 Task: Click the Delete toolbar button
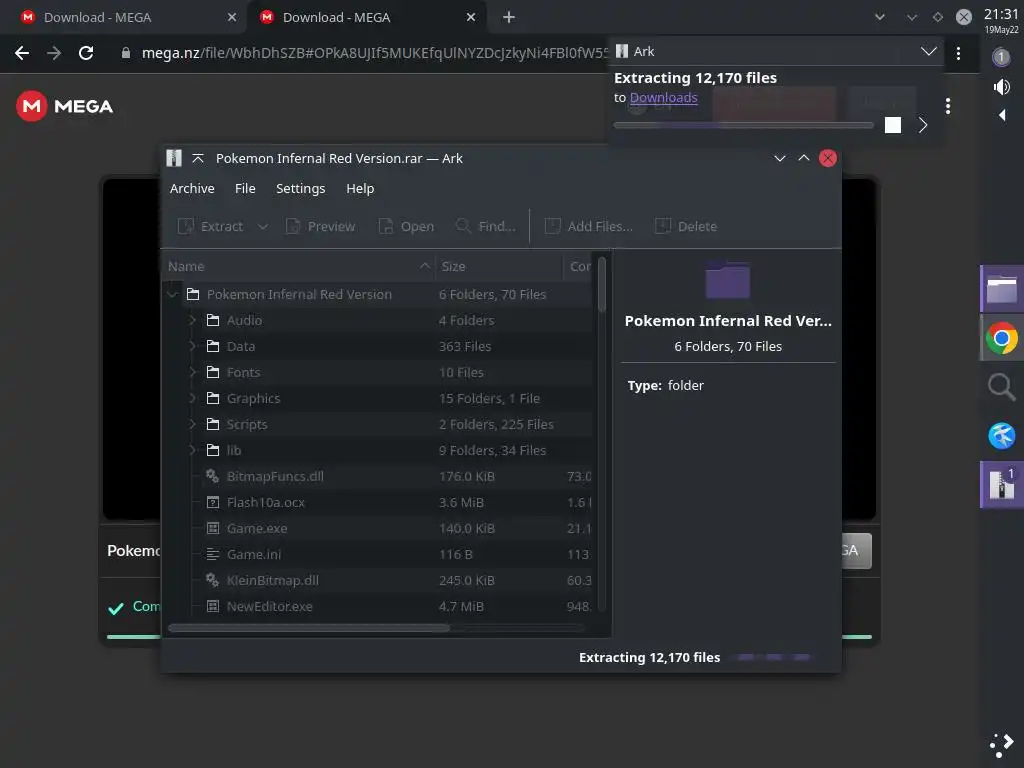click(686, 226)
